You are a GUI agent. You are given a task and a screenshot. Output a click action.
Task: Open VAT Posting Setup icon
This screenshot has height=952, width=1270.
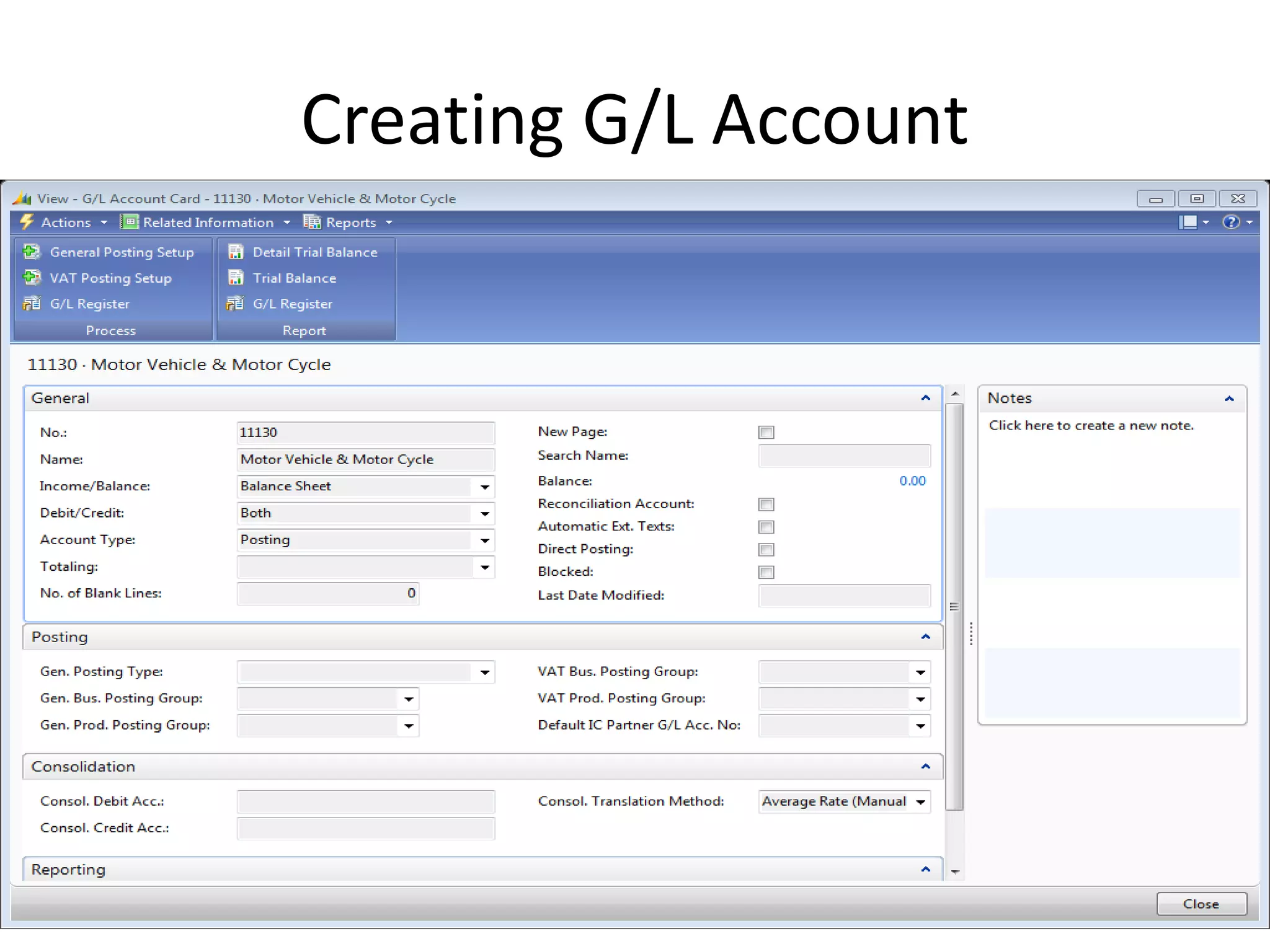pos(32,277)
